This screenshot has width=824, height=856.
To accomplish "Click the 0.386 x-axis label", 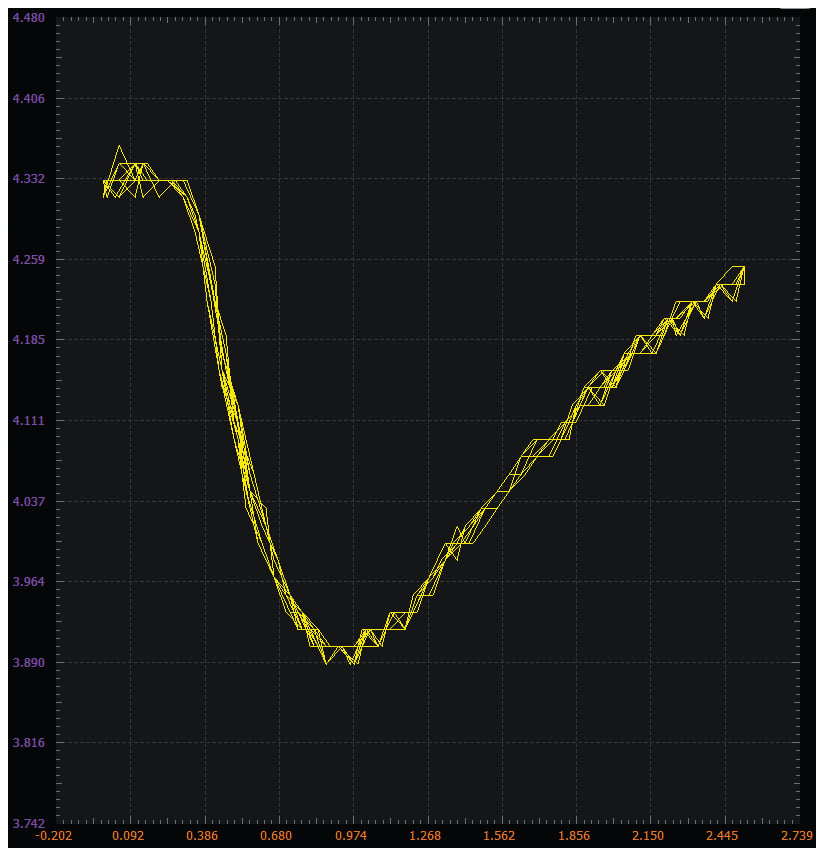I will pyautogui.click(x=202, y=836).
